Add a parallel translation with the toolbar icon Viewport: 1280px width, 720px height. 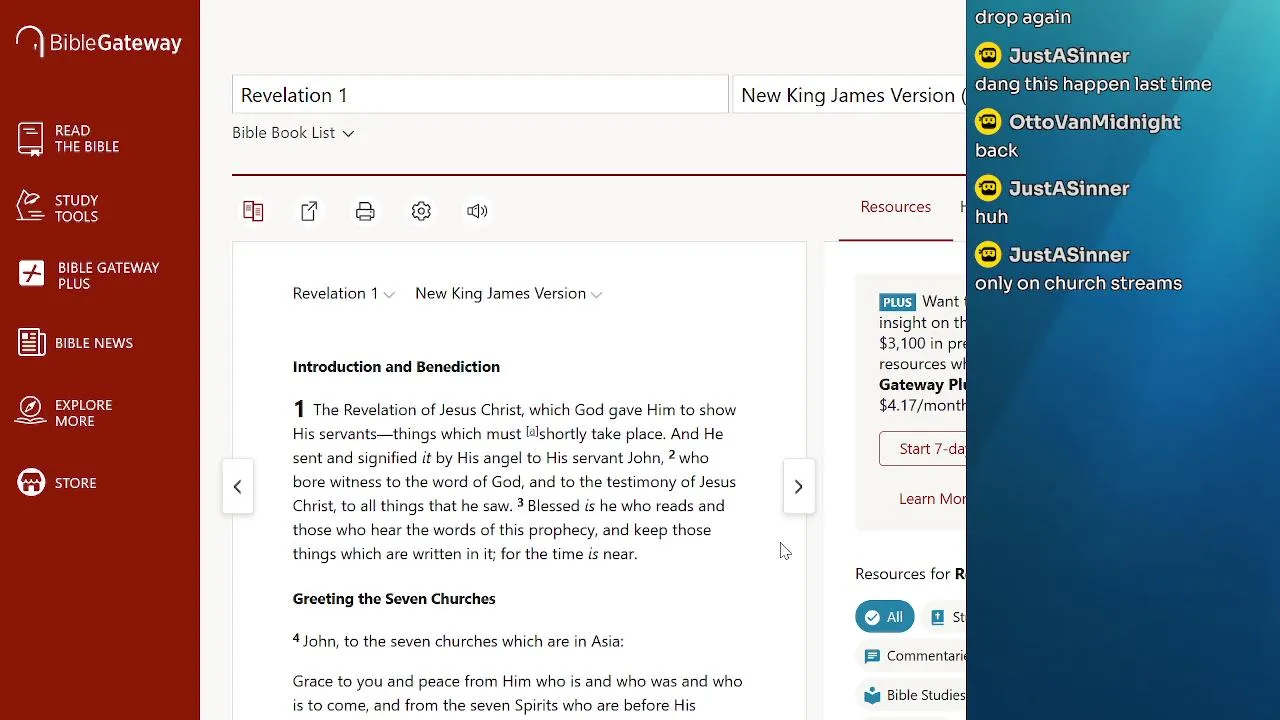pyautogui.click(x=253, y=211)
